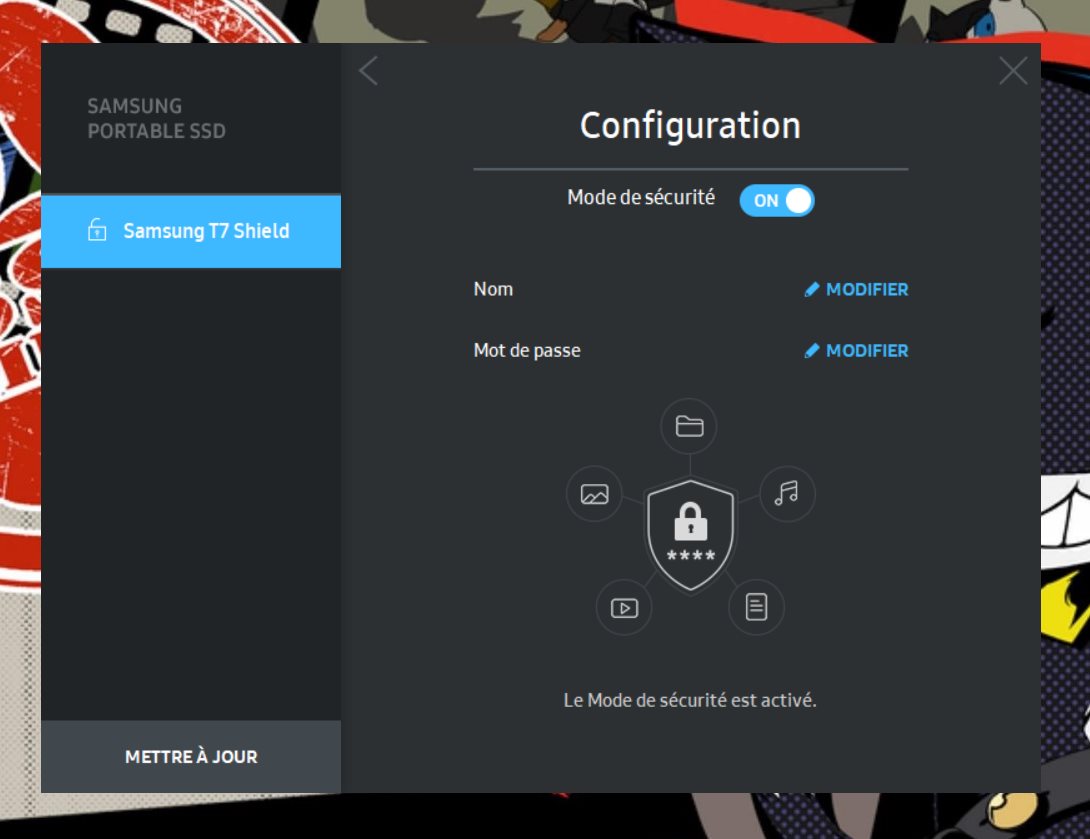Click the music note icon in the illustration

(786, 493)
